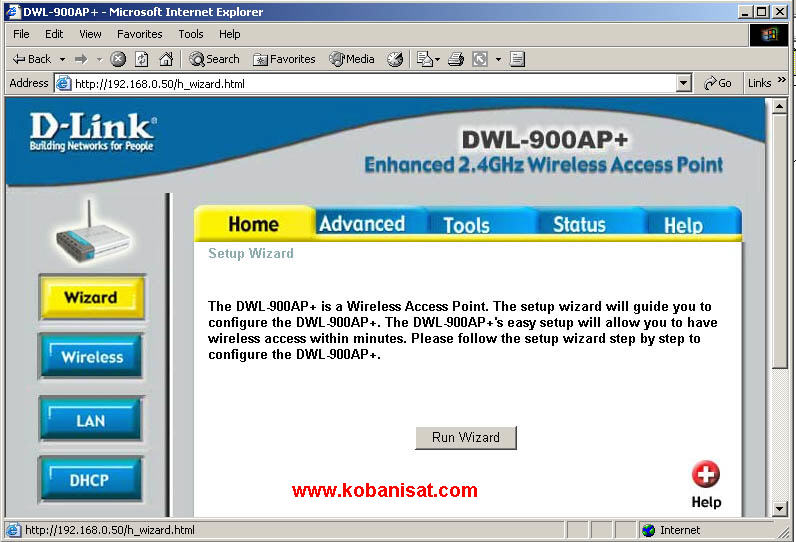Click the status bar page icon
Screen dimensions: 796x542
coord(13,530)
